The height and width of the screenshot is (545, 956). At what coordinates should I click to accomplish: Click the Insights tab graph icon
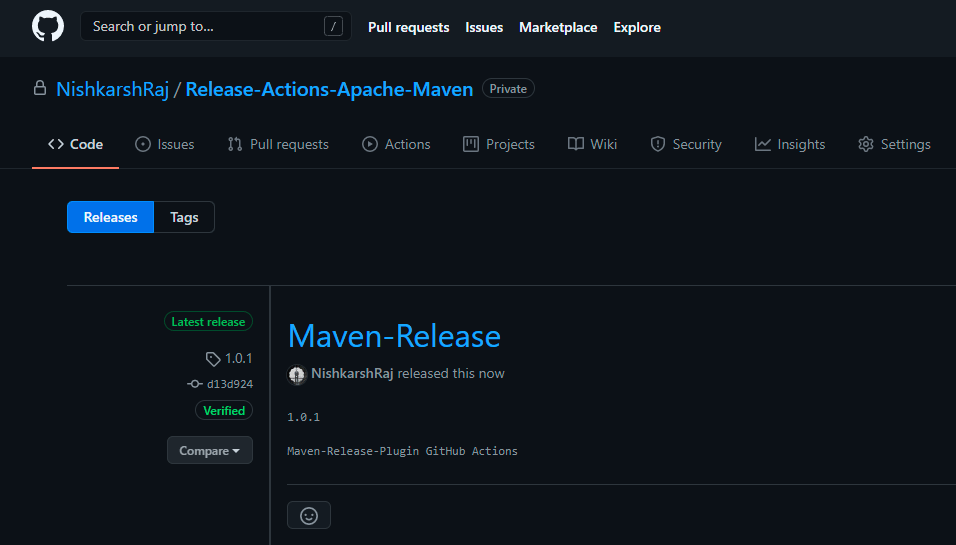pyautogui.click(x=763, y=144)
